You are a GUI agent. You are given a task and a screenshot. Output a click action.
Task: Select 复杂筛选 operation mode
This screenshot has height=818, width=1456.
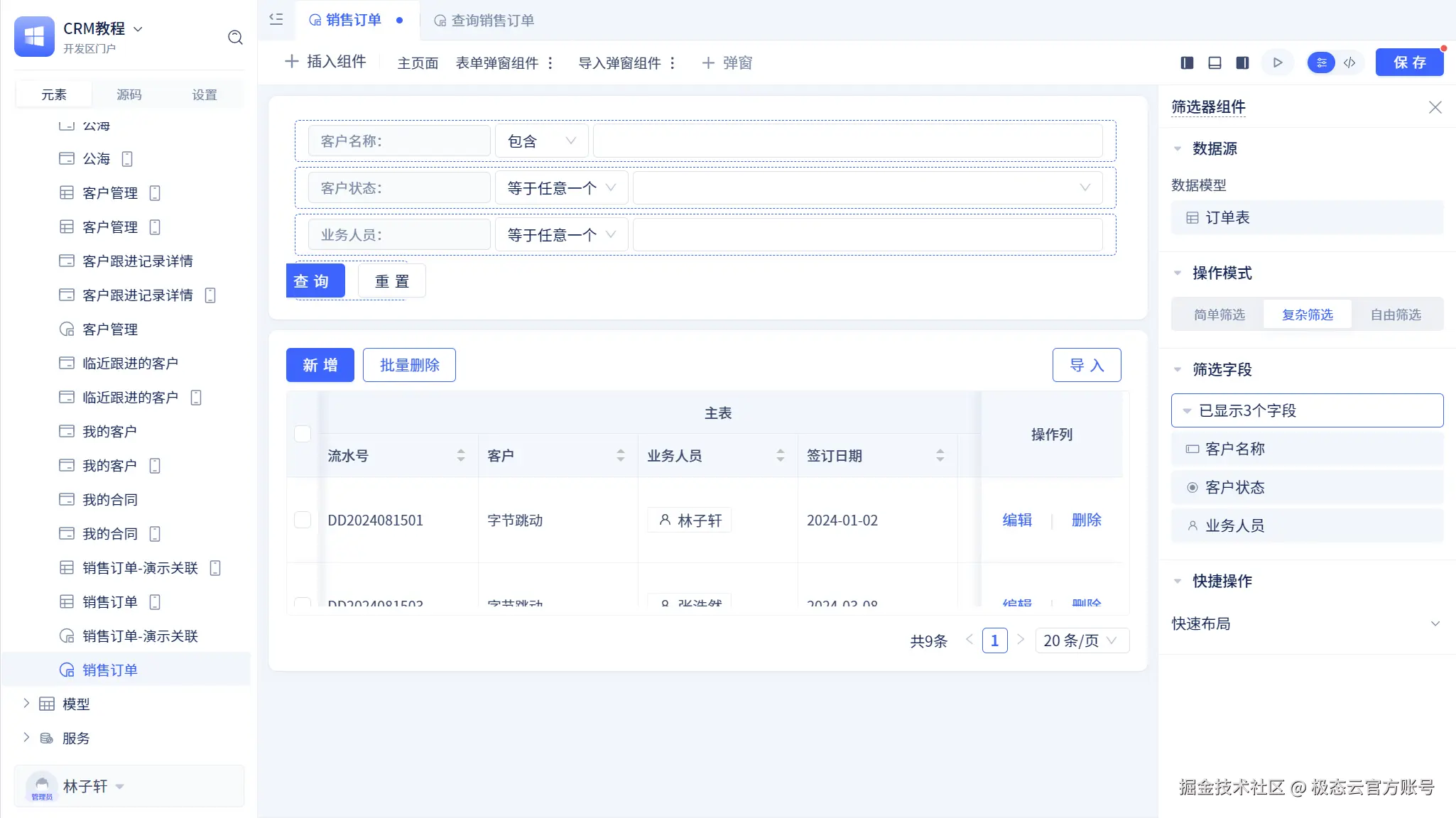pos(1307,315)
